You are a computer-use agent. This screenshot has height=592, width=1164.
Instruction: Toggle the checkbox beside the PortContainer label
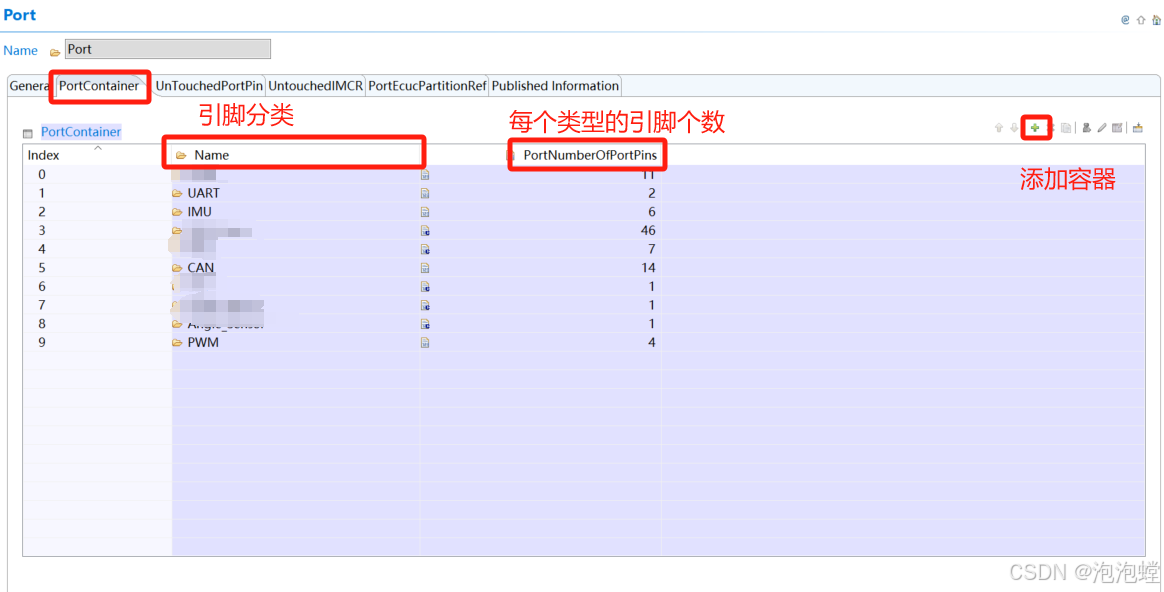tap(28, 131)
